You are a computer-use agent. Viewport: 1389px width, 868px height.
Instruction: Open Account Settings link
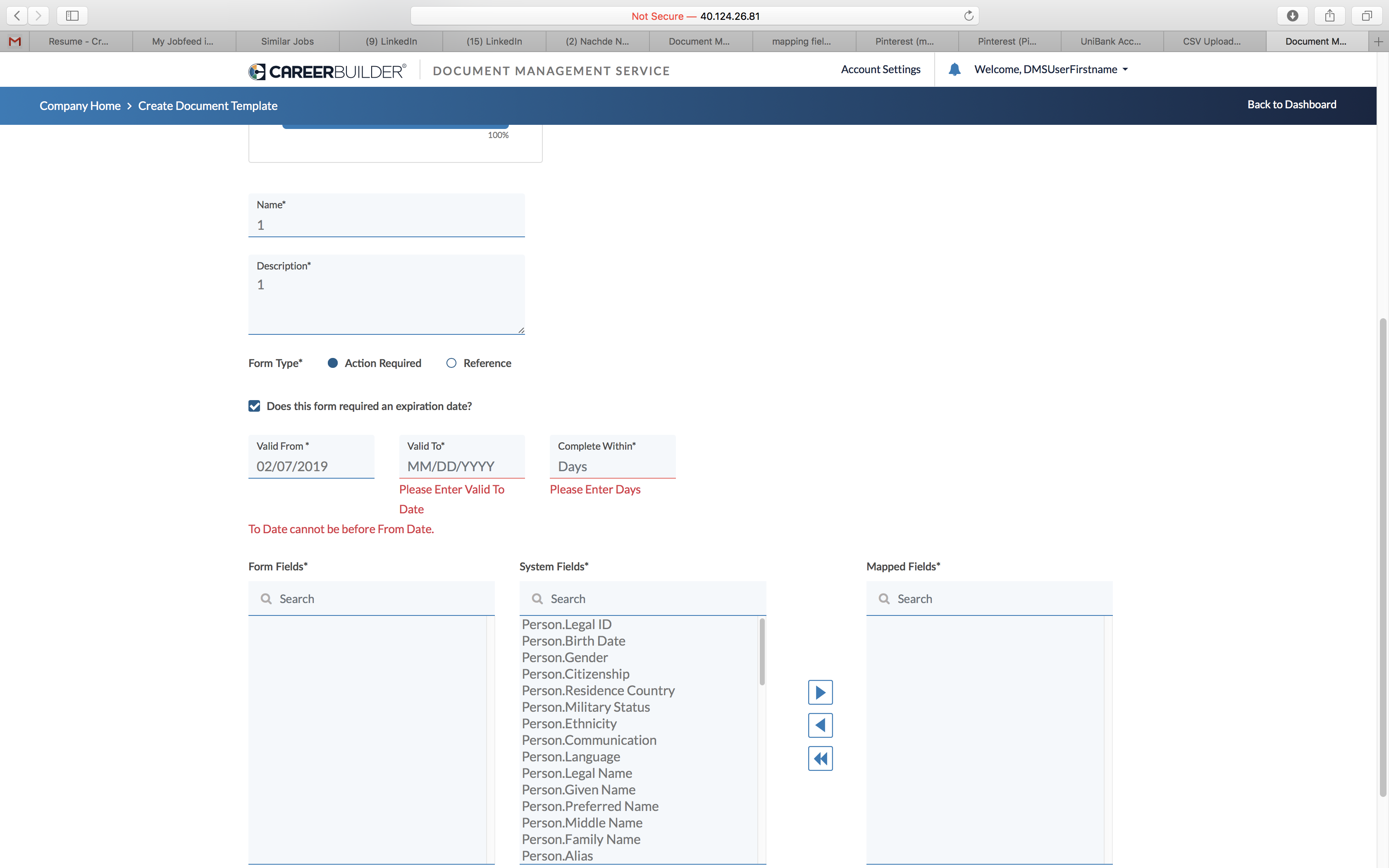pos(881,69)
